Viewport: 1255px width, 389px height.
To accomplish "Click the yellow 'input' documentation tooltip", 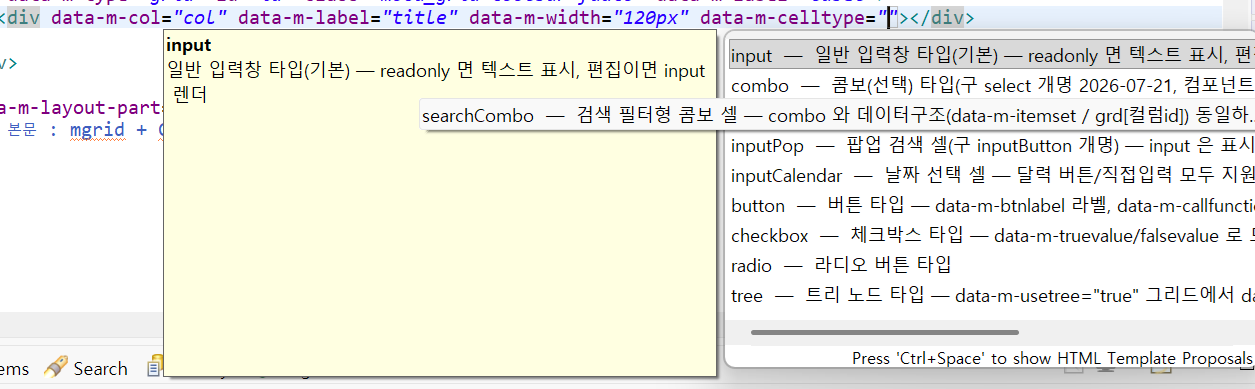I will (x=440, y=202).
